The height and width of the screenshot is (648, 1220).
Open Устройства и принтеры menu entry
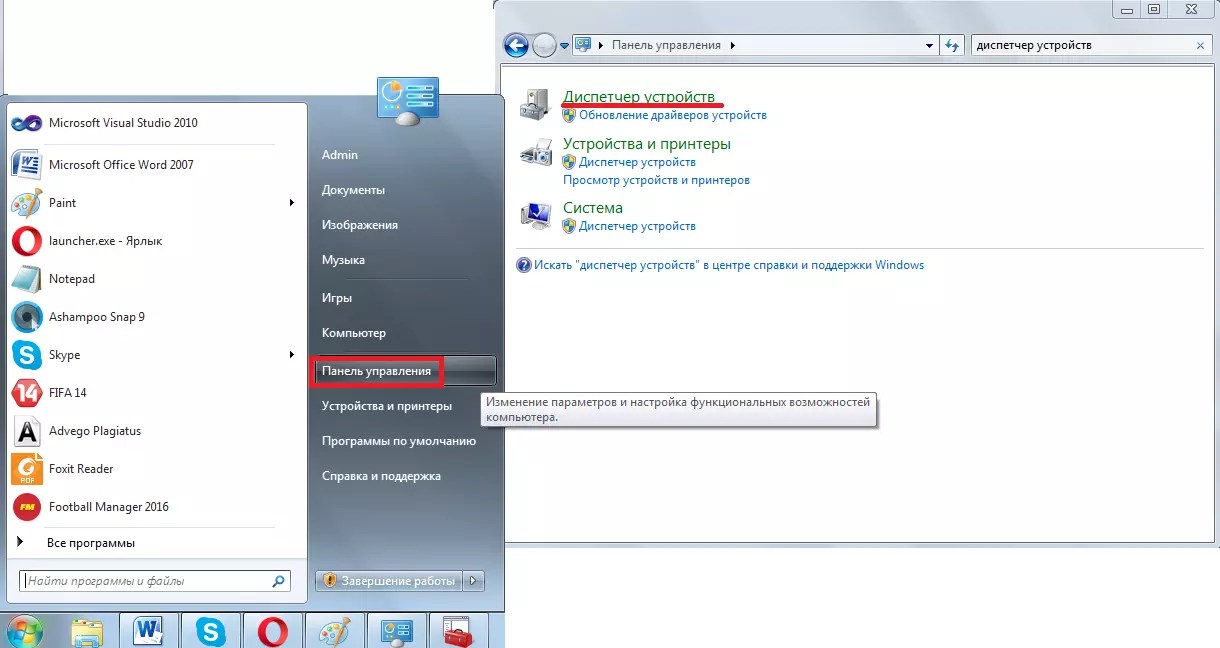(386, 406)
